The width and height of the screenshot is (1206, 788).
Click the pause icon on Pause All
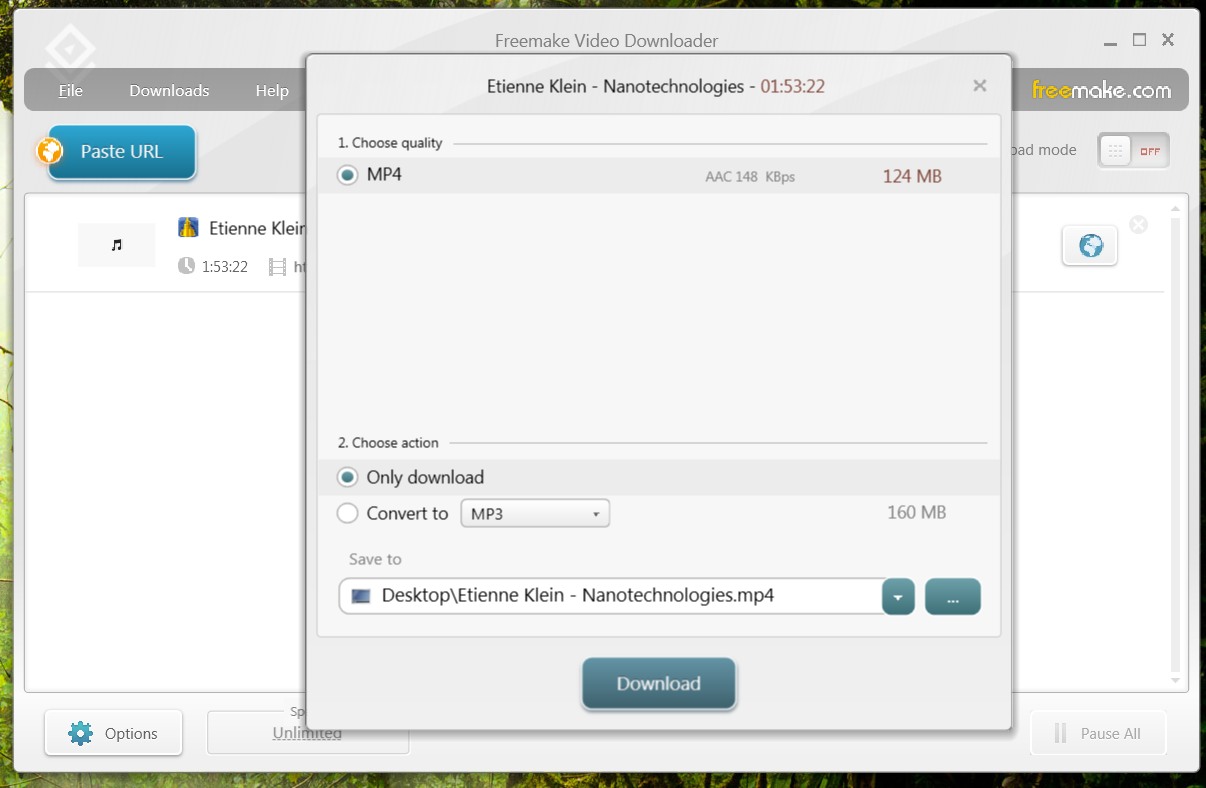(1060, 733)
